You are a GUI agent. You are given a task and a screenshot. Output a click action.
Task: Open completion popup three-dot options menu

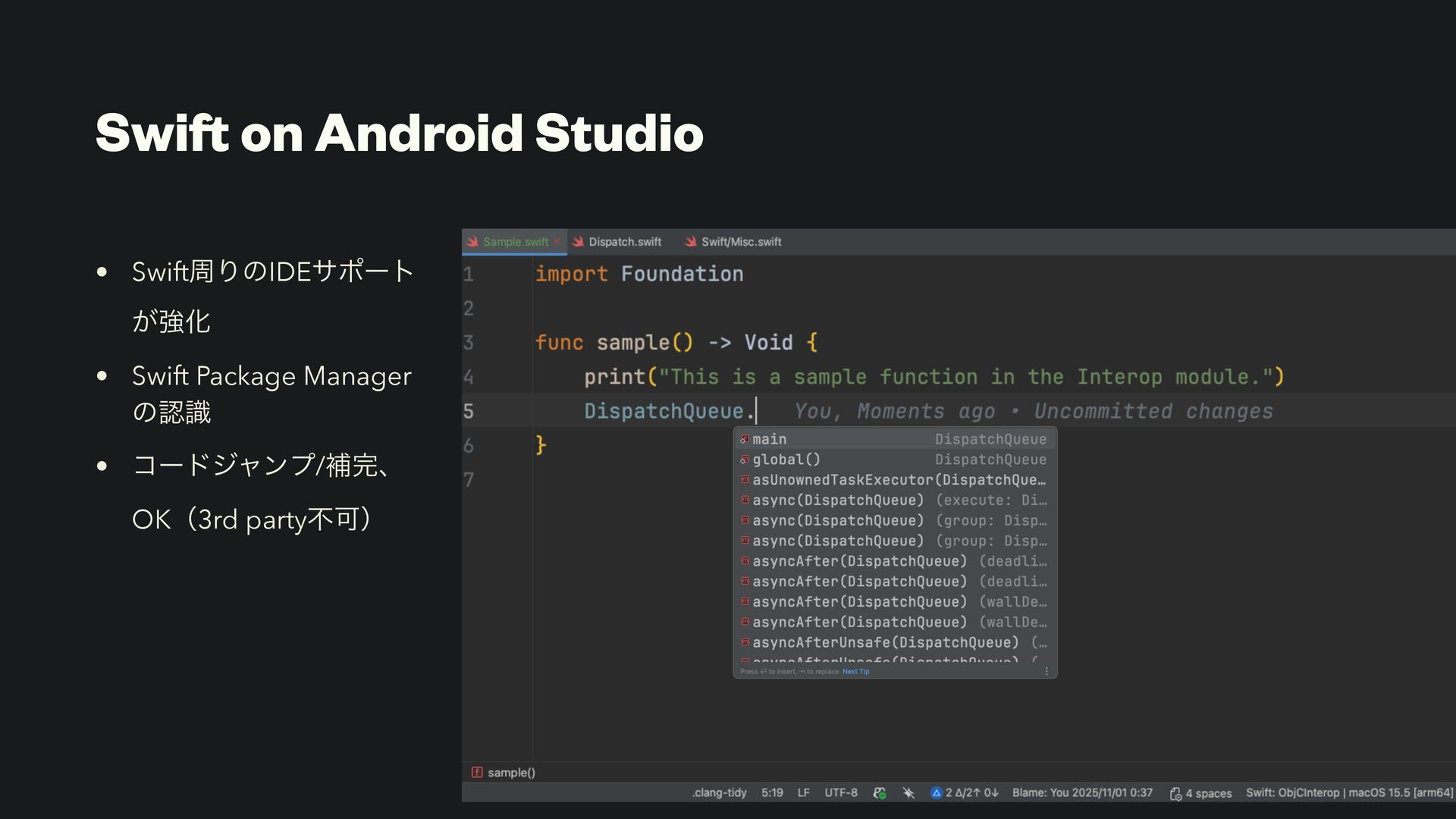point(1046,671)
